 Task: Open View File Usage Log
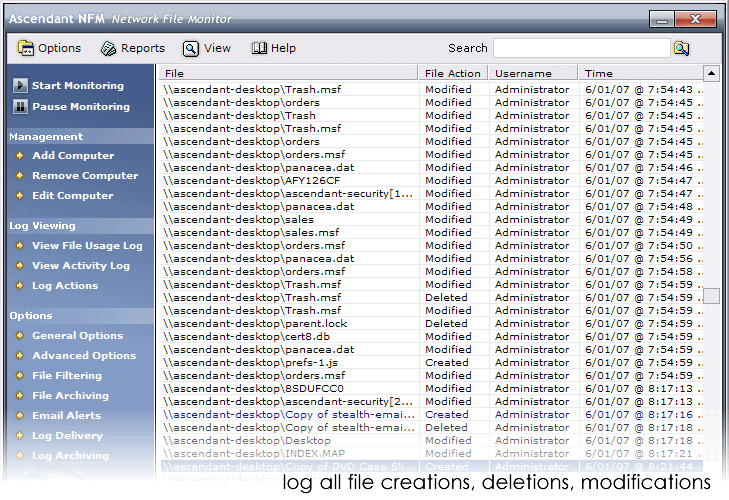(86, 246)
